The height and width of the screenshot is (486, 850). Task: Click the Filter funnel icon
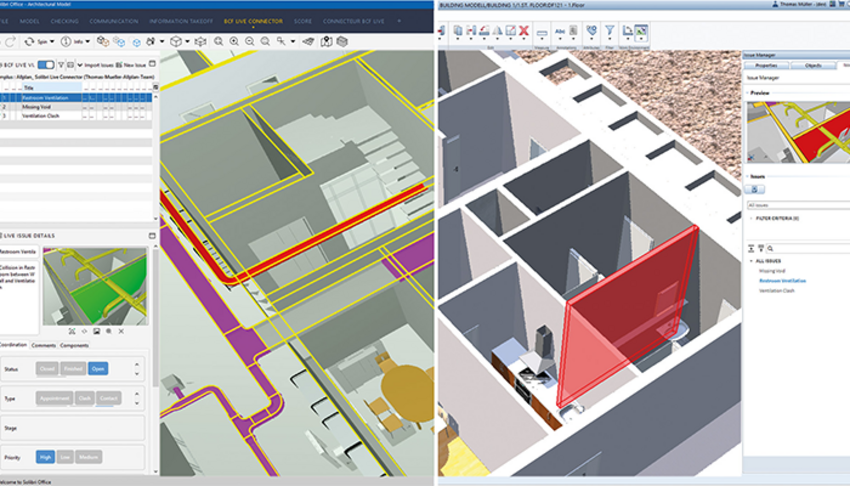(608, 30)
